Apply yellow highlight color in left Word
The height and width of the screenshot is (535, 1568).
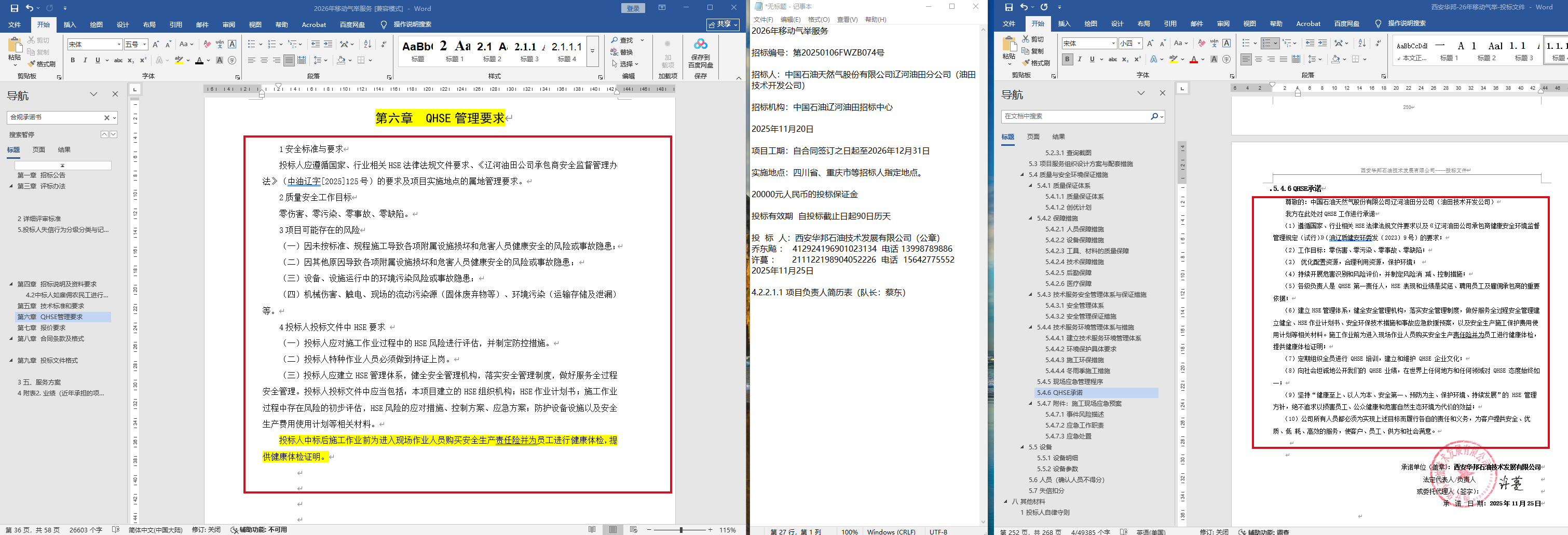[x=179, y=60]
